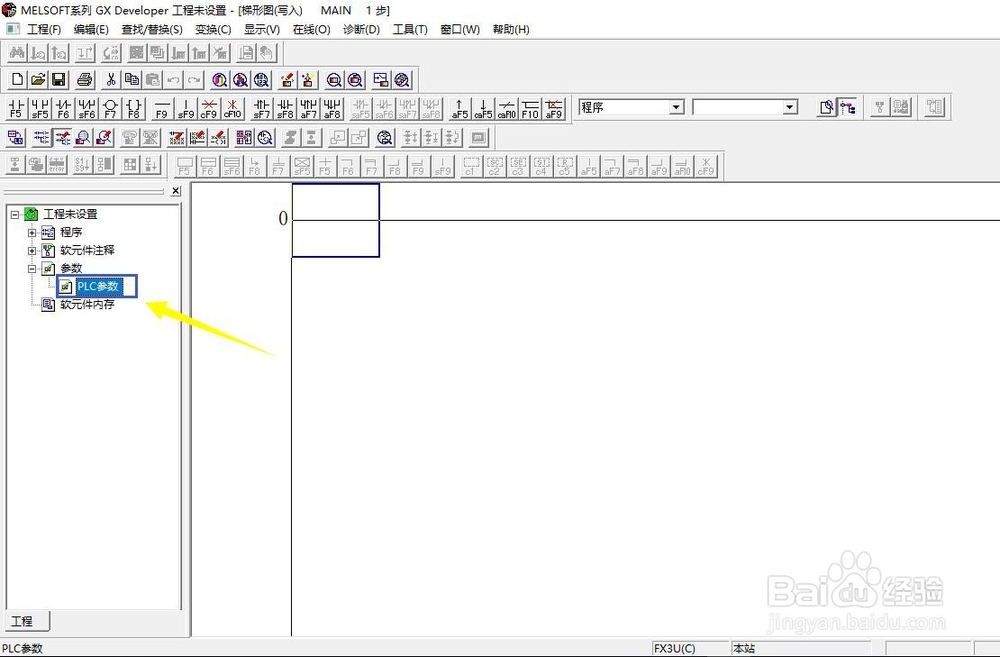Screen dimensions: 1000x657
Task: Select PLC参数 in the project tree
Action: click(98, 286)
